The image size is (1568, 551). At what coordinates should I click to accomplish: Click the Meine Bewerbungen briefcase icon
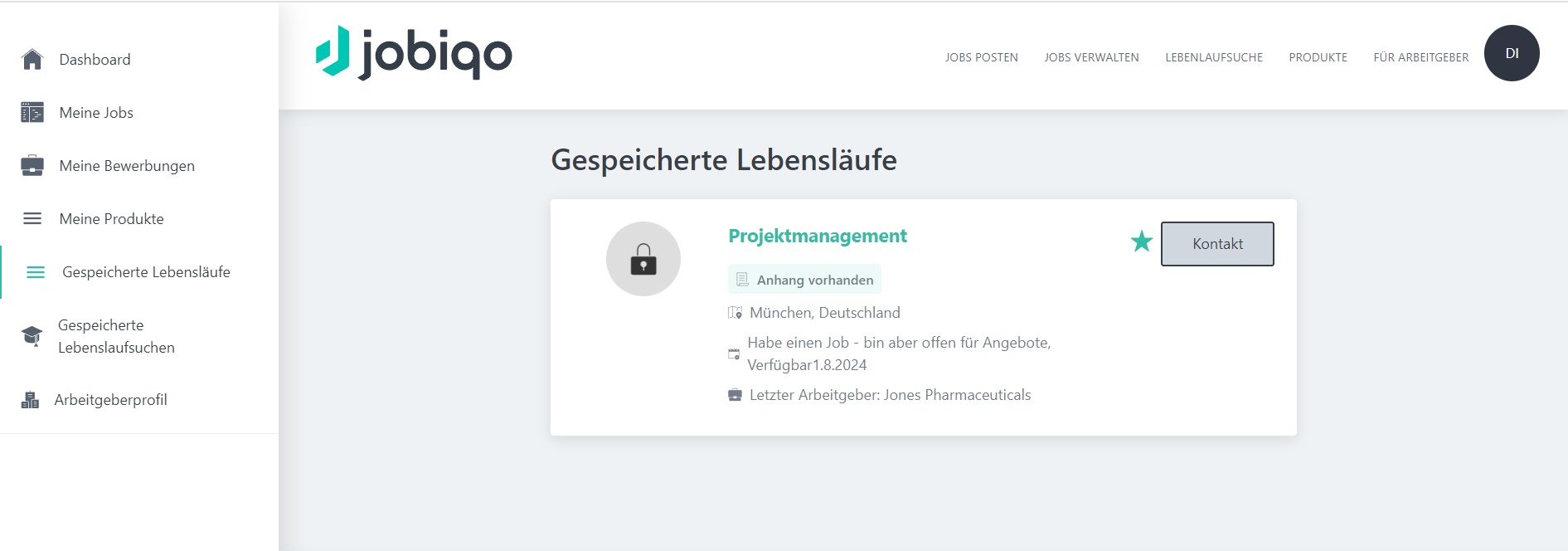click(x=32, y=166)
